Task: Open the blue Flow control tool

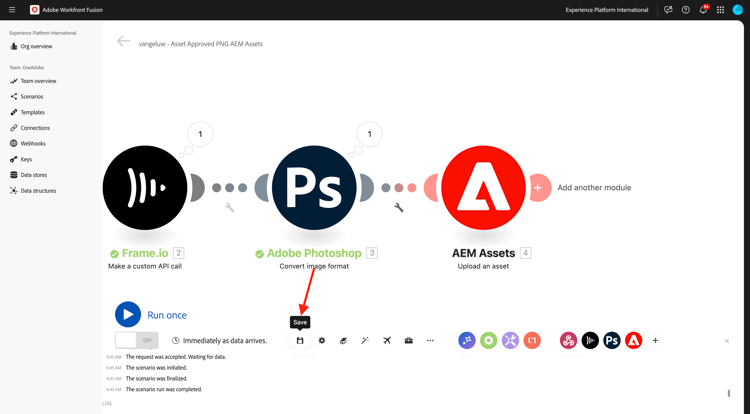Action: [467, 340]
